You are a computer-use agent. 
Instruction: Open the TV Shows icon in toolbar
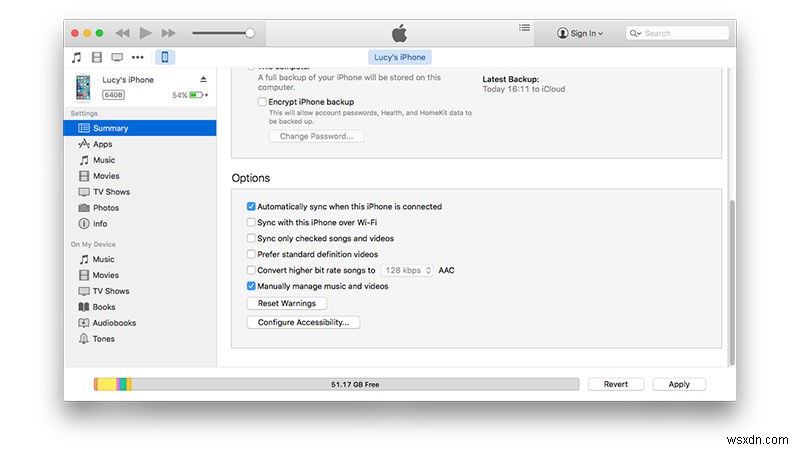(x=117, y=57)
